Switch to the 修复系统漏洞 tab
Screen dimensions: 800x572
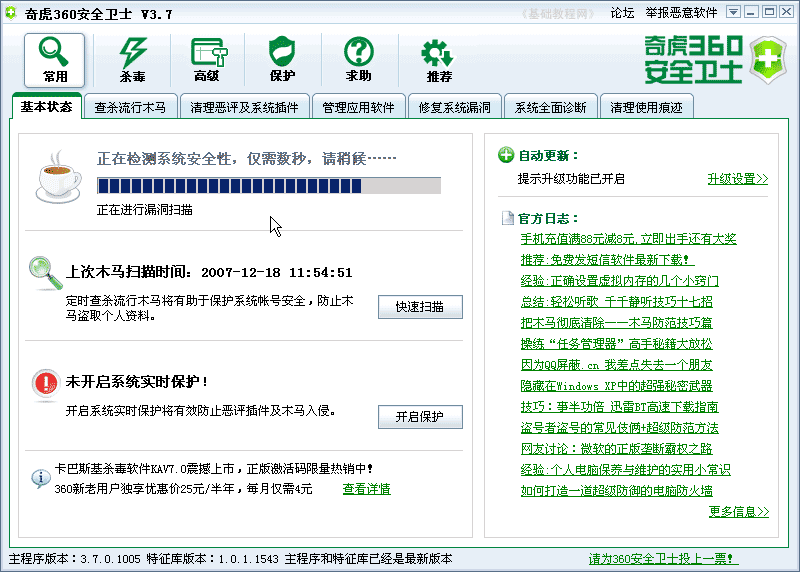click(455, 107)
